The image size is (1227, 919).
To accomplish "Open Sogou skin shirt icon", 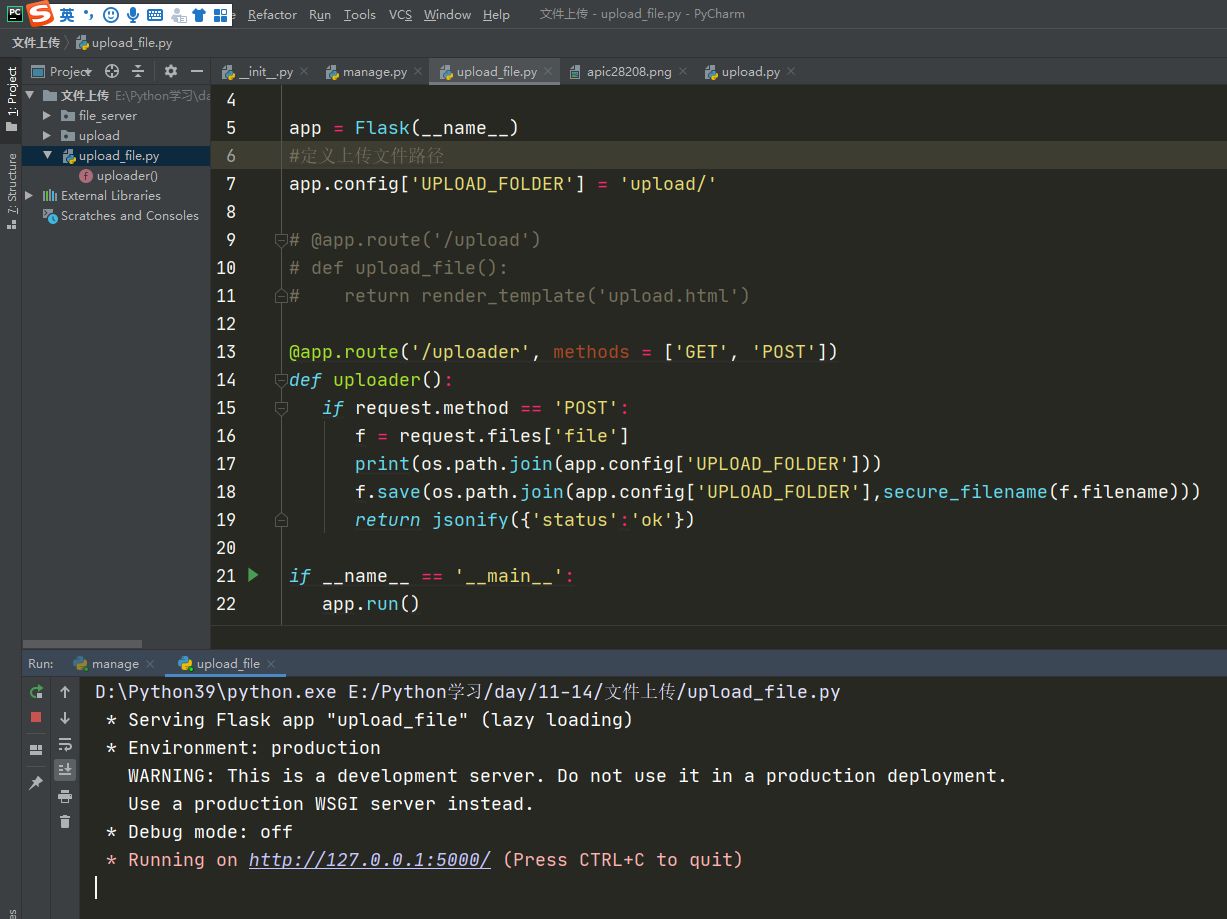I will point(199,15).
